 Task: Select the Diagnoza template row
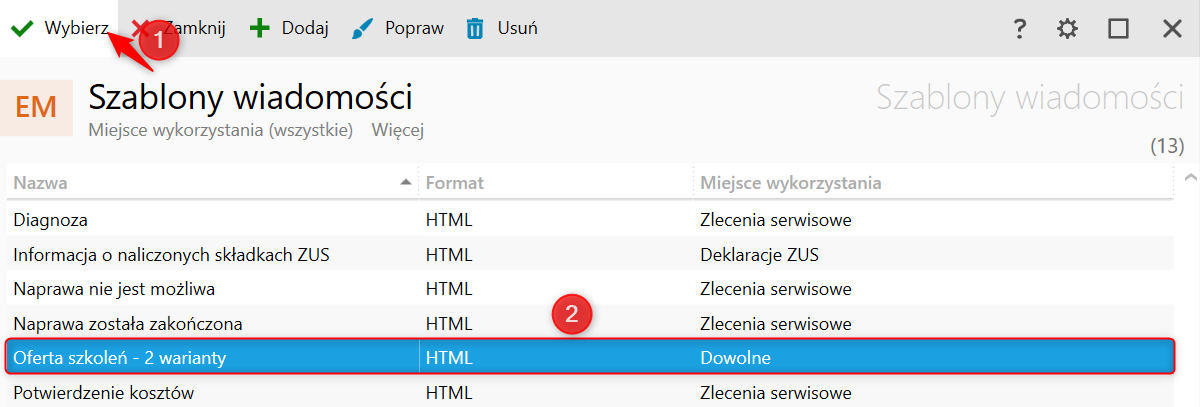[51, 220]
